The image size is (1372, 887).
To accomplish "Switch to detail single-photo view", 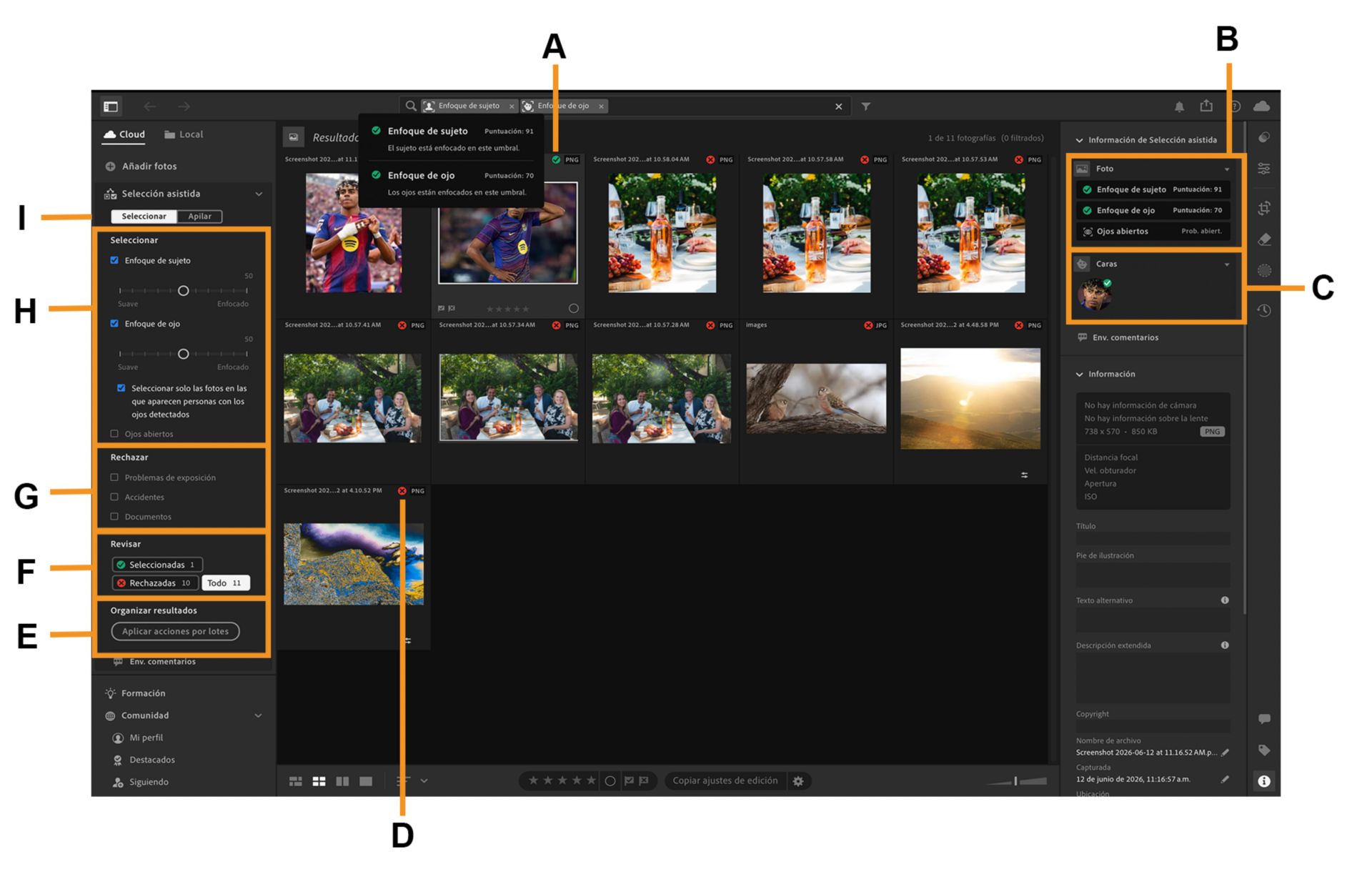I will 366,781.
